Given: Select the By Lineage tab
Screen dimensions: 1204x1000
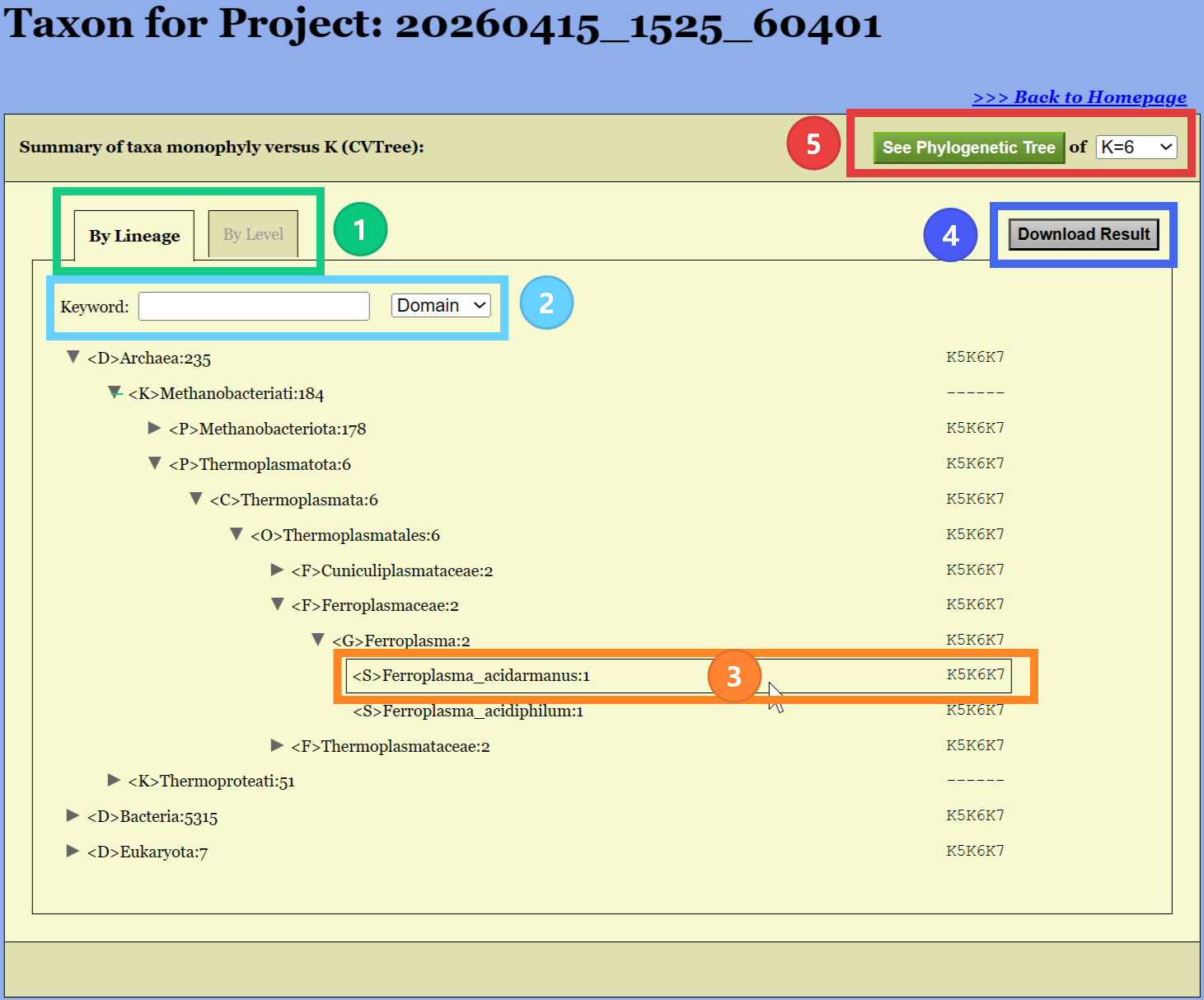Looking at the screenshot, I should click(x=134, y=236).
